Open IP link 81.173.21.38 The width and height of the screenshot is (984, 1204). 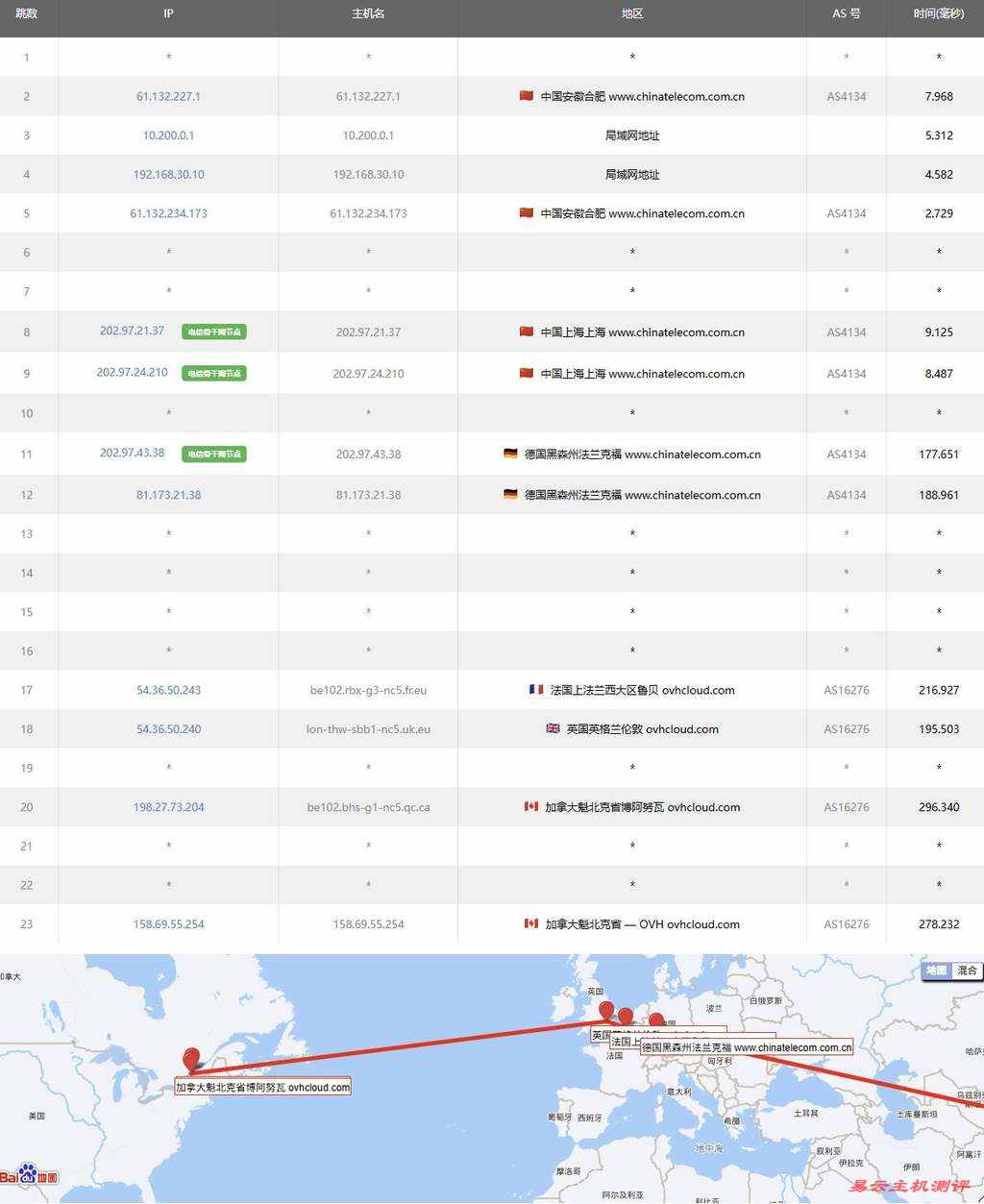tap(168, 495)
